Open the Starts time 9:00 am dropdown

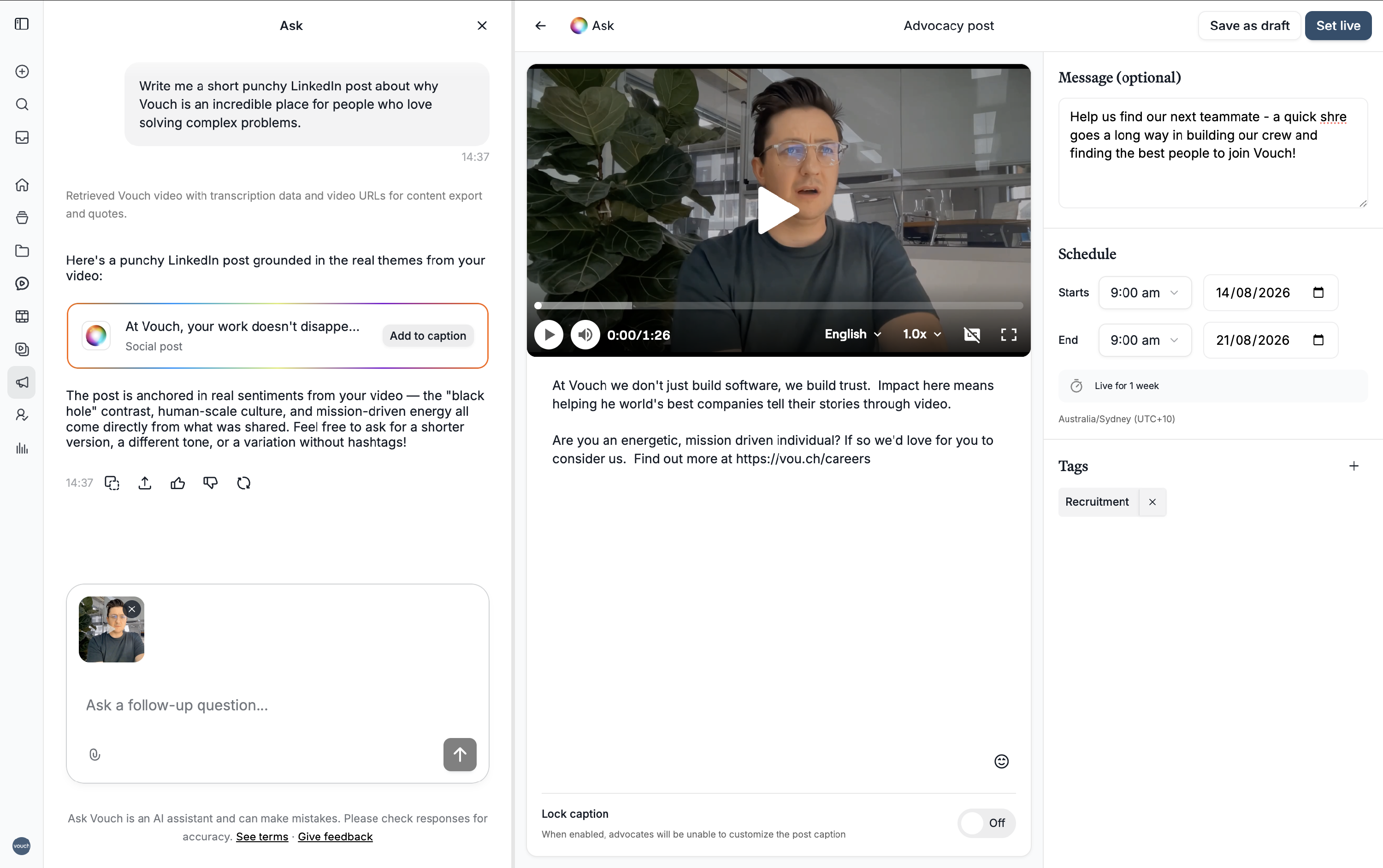tap(1145, 293)
